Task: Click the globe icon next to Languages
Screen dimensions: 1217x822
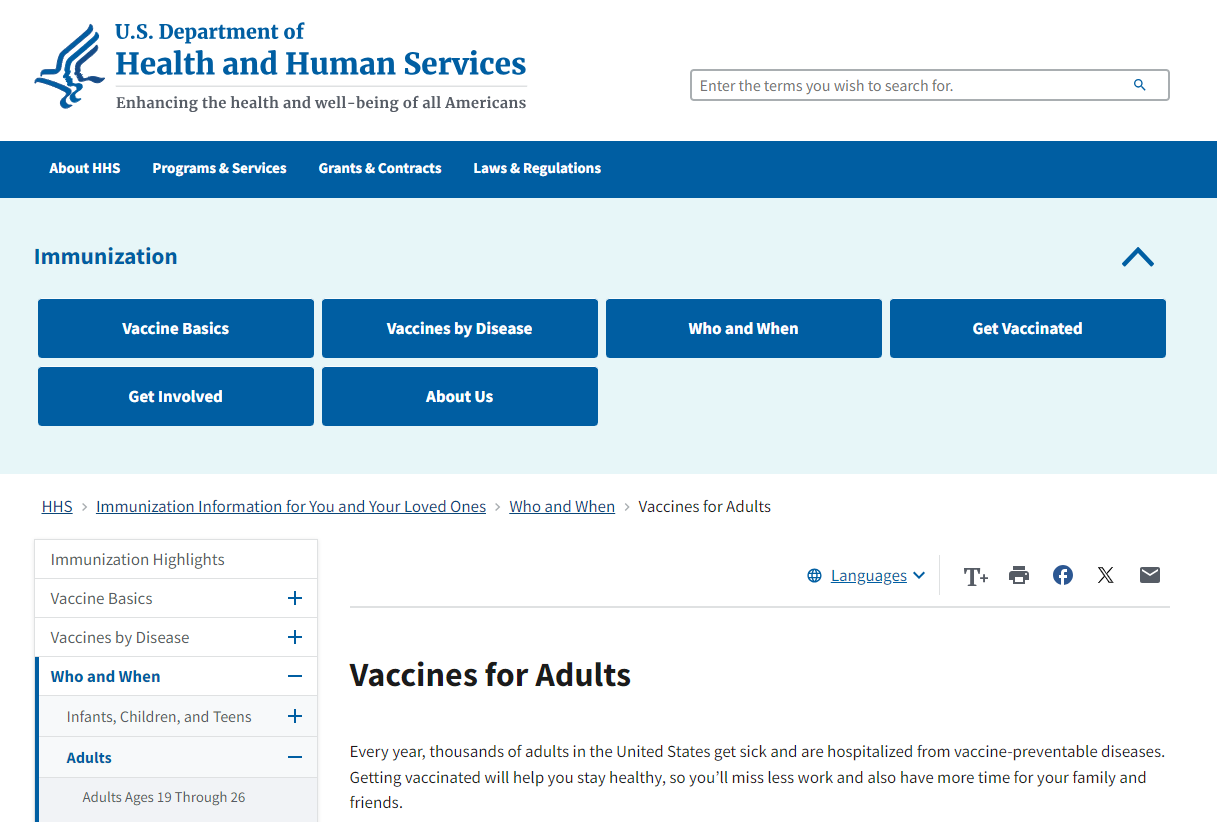Action: pyautogui.click(x=812, y=575)
